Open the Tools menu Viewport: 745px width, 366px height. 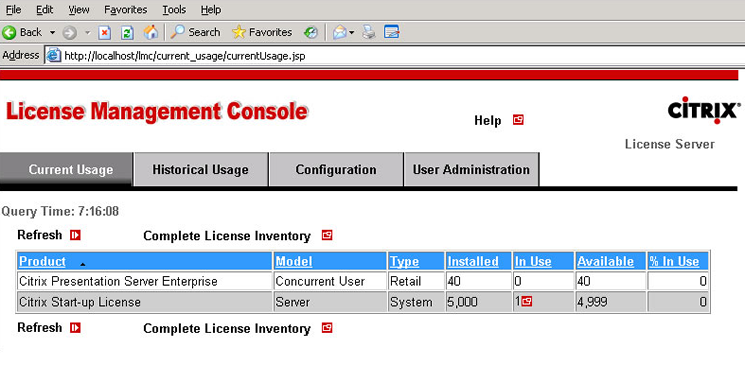tap(174, 10)
